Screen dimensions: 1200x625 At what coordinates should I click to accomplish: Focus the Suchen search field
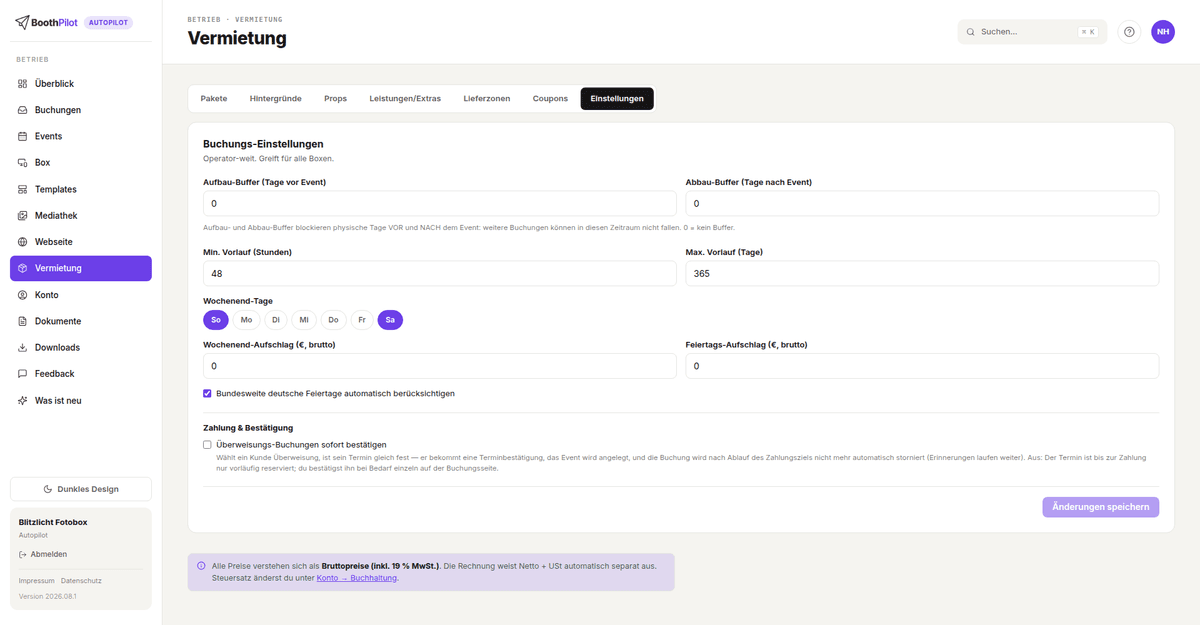pos(1032,32)
